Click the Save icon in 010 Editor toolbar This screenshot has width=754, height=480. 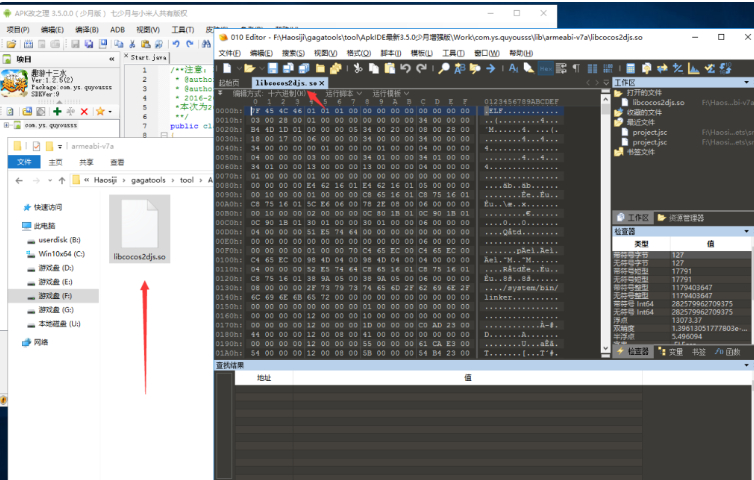click(x=273, y=68)
